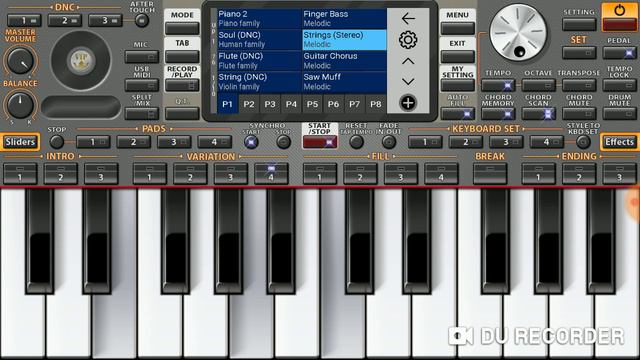Adjust the MASTER VOLUME knob
The image size is (640, 360).
coord(20,61)
